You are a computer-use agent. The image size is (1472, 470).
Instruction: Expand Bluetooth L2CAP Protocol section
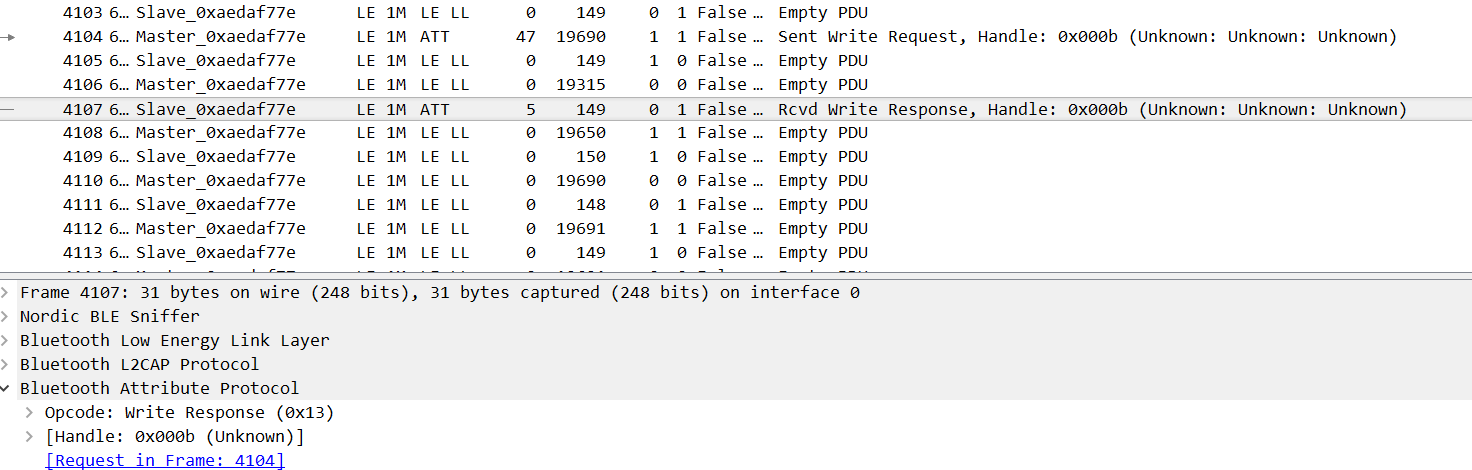point(6,365)
